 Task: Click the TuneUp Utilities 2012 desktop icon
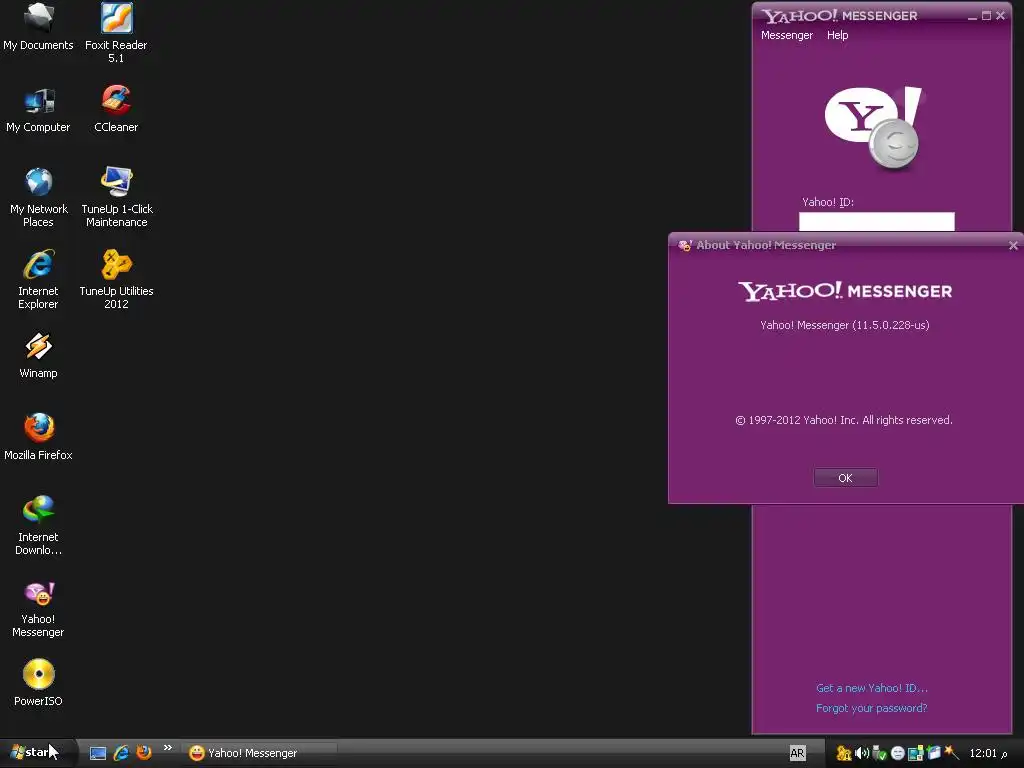pos(116,280)
